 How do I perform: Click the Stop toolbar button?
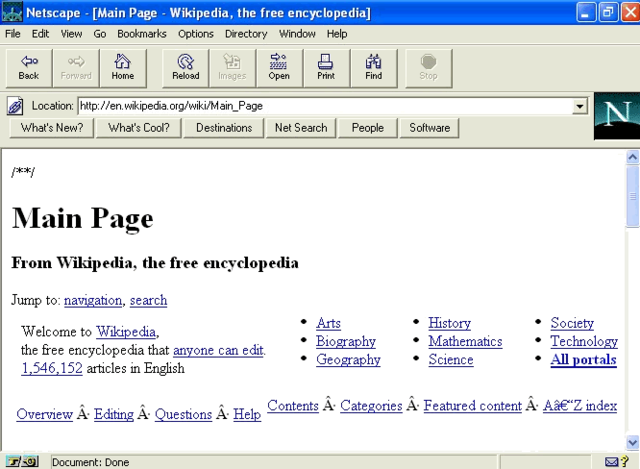(x=429, y=68)
